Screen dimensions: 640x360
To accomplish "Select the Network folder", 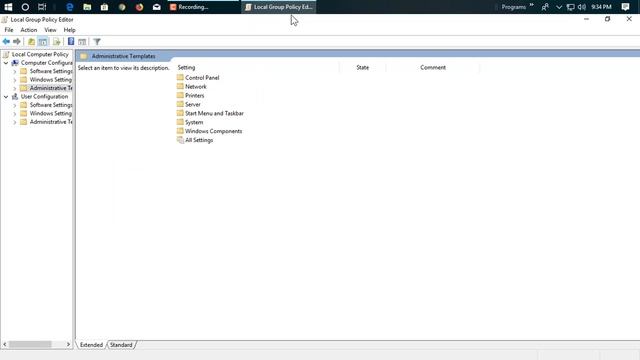I will pyautogui.click(x=192, y=87).
